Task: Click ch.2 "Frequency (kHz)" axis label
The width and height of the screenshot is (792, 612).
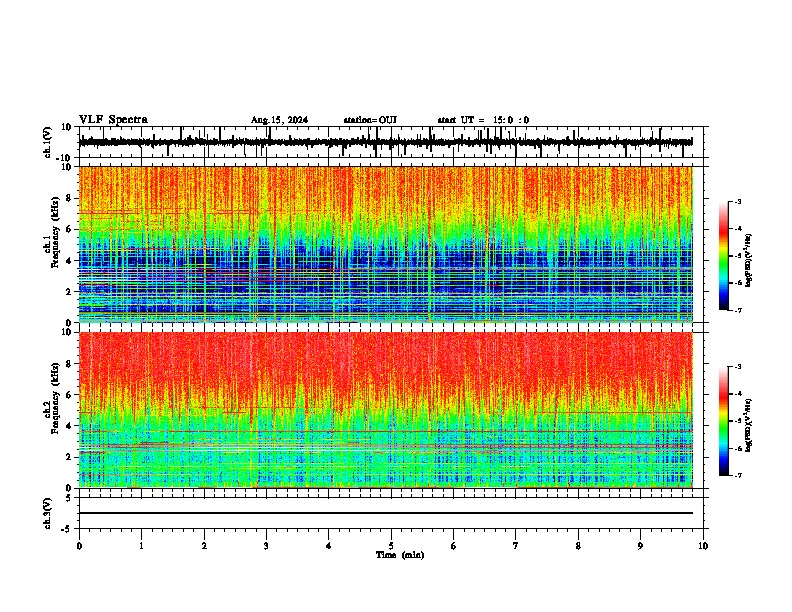Action: (x=55, y=398)
